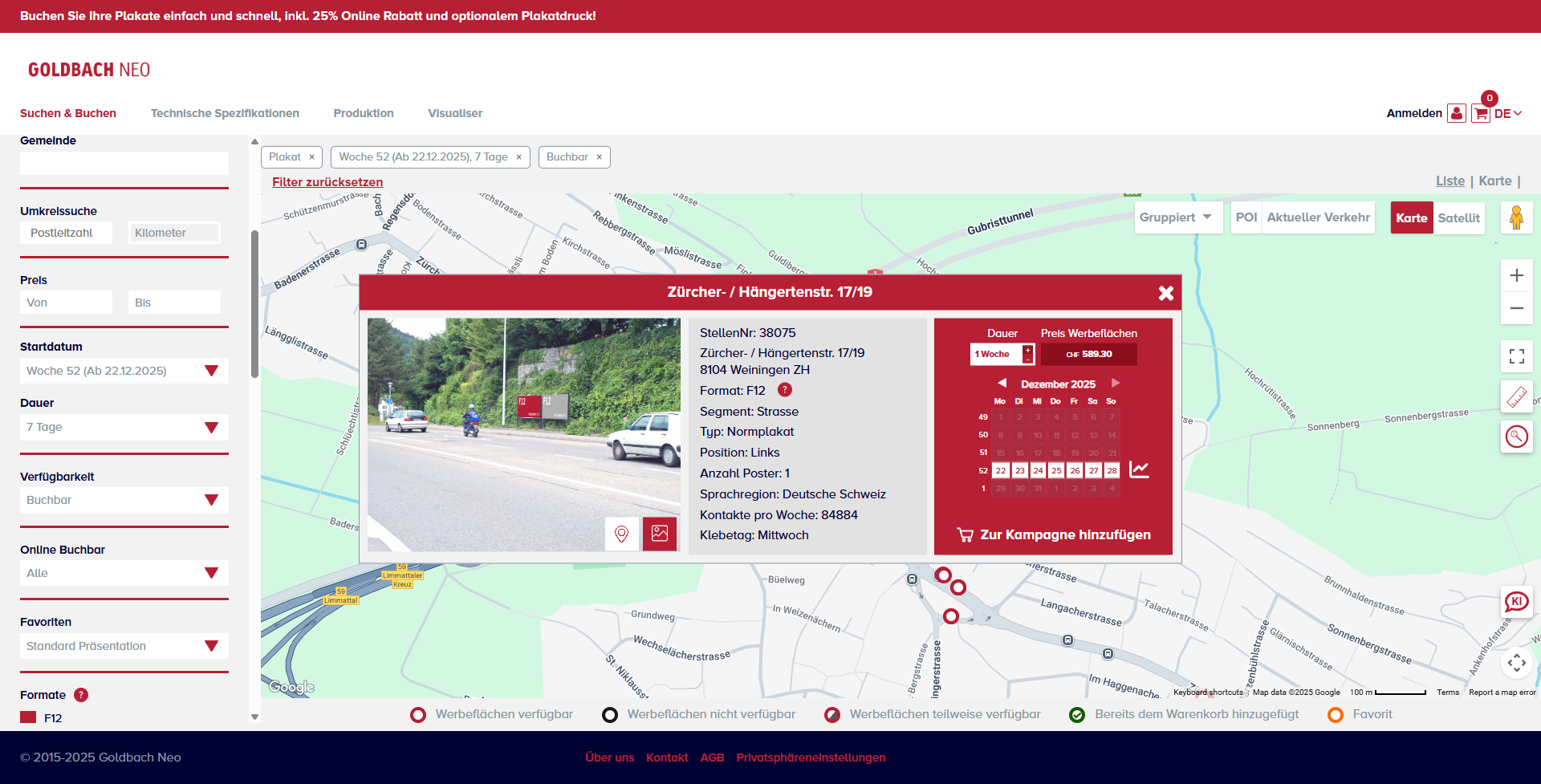1541x784 pixels.
Task: Select the ruler measurement tool
Action: 1516,396
